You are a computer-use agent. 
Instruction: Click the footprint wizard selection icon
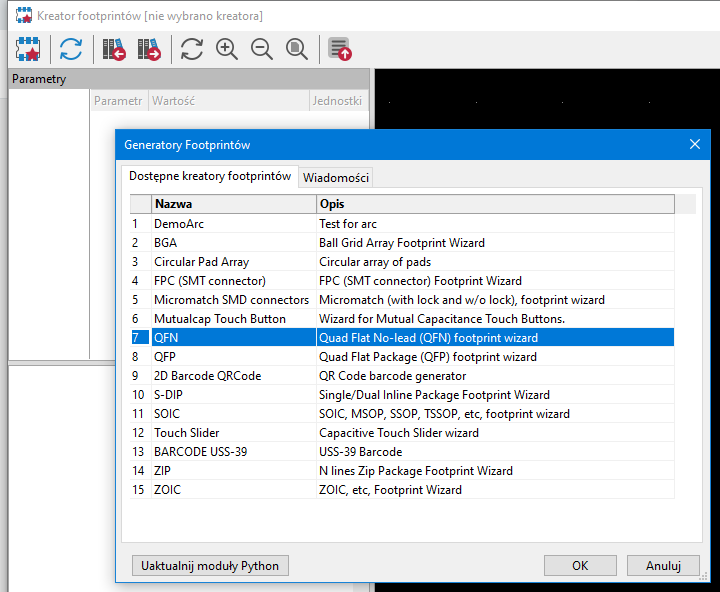[27, 49]
